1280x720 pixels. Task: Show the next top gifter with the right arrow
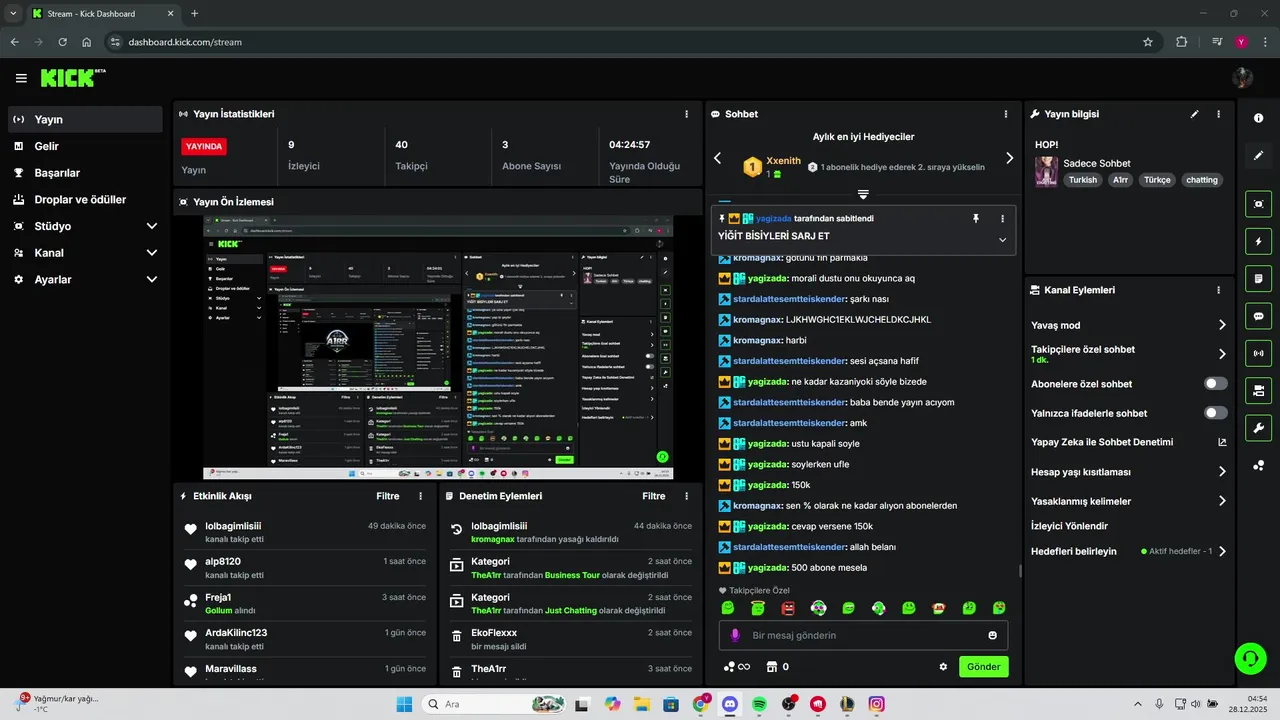pos(1009,158)
